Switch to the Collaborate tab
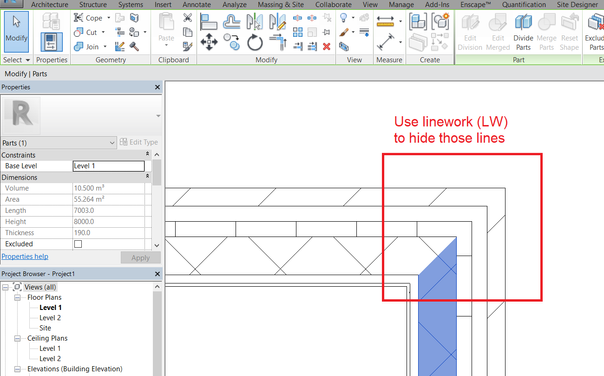604x376 pixels. pyautogui.click(x=333, y=5)
